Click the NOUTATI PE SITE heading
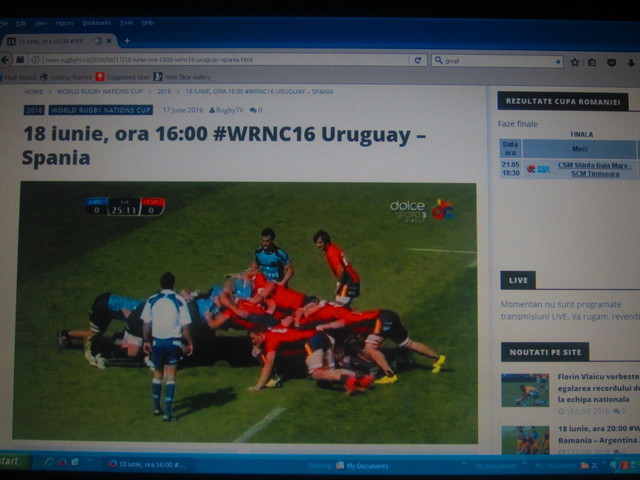 [x=545, y=352]
